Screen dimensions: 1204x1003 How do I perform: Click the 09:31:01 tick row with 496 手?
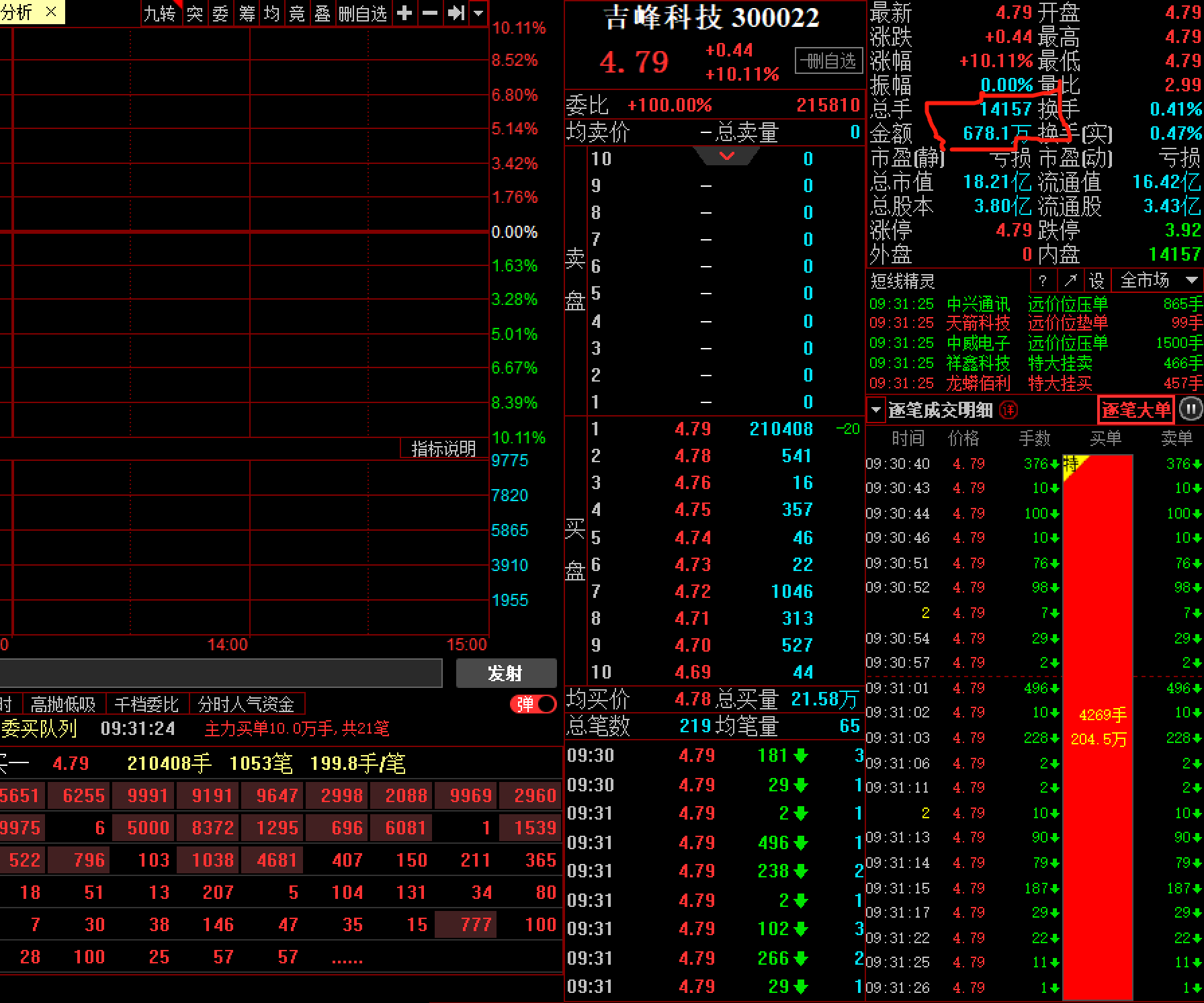point(1034,688)
